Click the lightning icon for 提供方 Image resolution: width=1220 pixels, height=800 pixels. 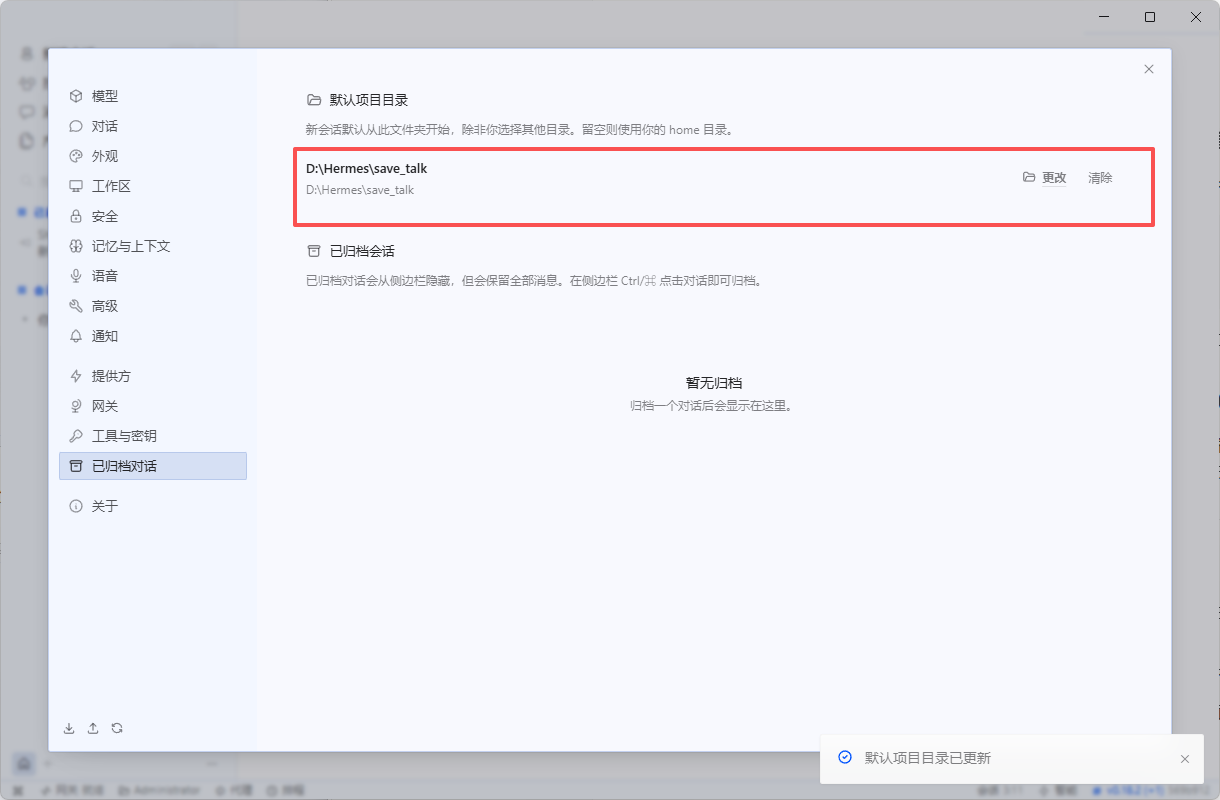tap(76, 376)
